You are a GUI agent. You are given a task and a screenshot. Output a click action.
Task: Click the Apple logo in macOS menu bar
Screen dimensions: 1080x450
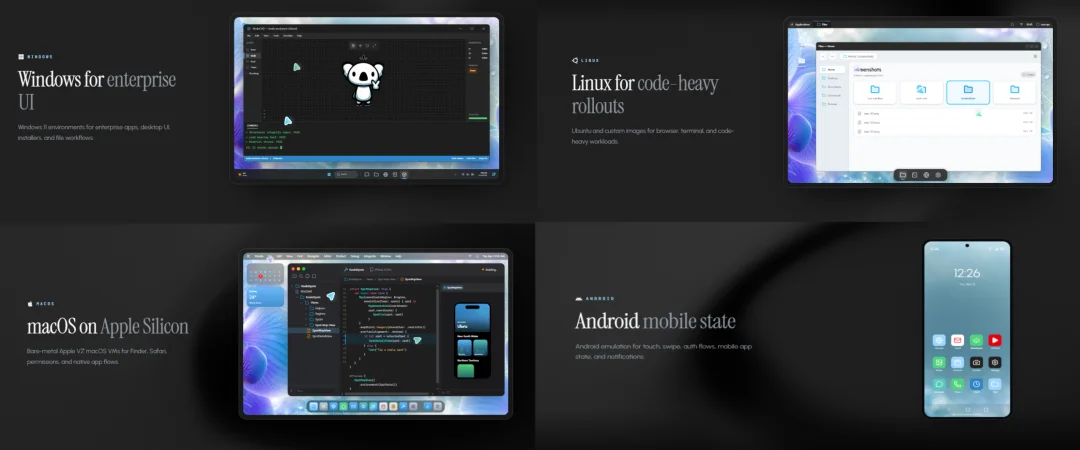[248, 256]
